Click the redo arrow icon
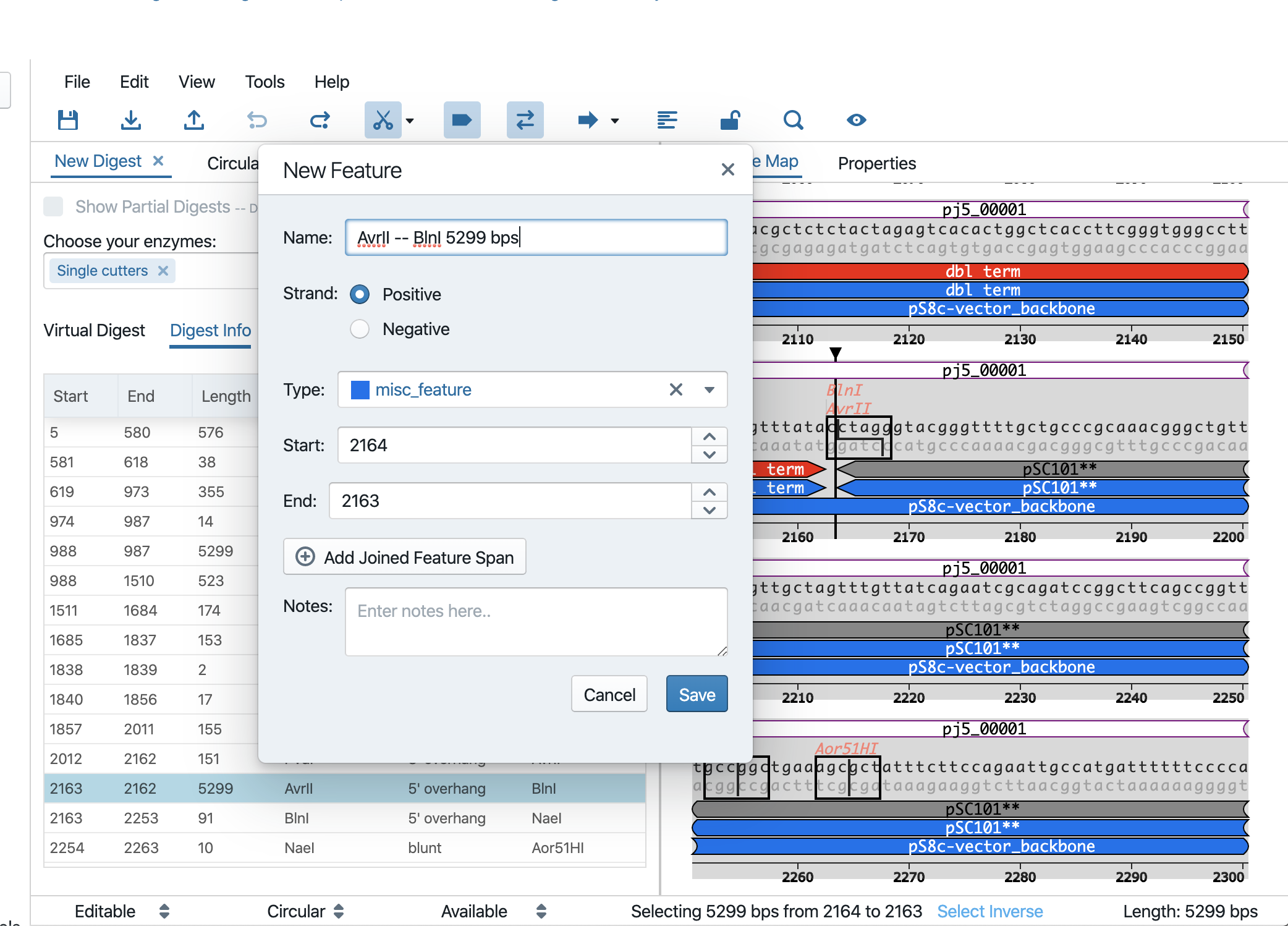This screenshot has height=926, width=1288. [x=320, y=120]
